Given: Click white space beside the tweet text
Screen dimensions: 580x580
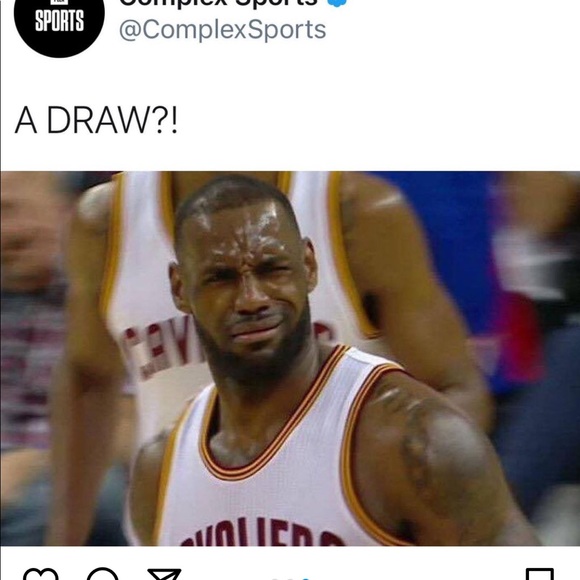Looking at the screenshot, I should [x=370, y=121].
